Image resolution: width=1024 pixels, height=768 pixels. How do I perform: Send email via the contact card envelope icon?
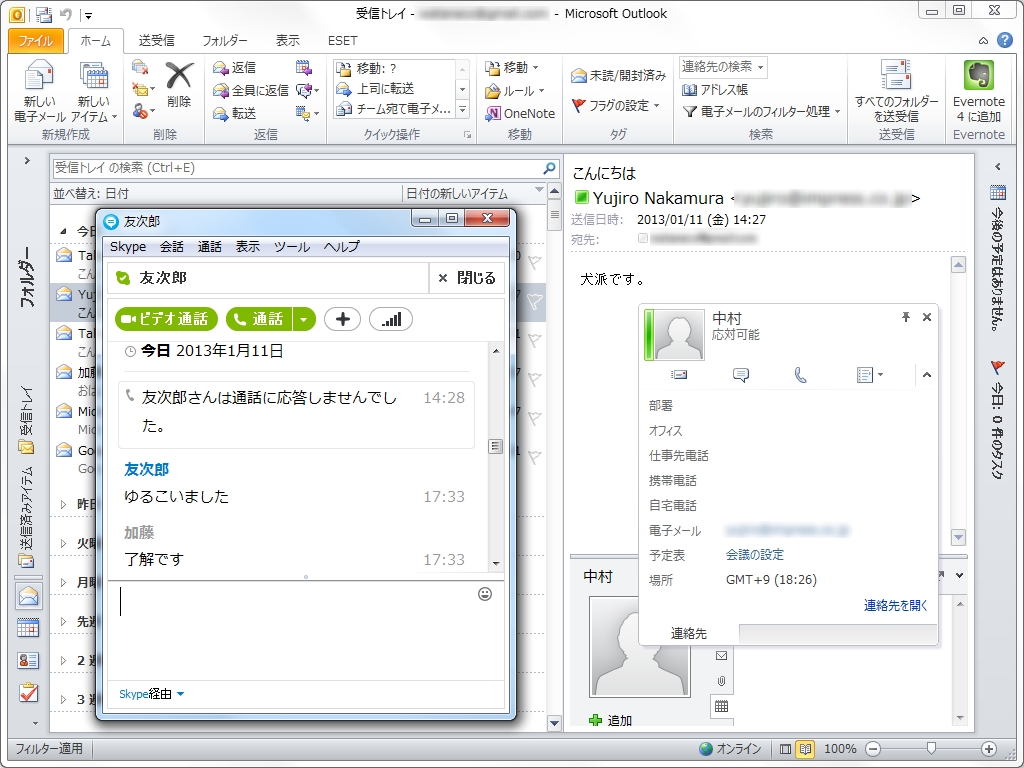[679, 375]
